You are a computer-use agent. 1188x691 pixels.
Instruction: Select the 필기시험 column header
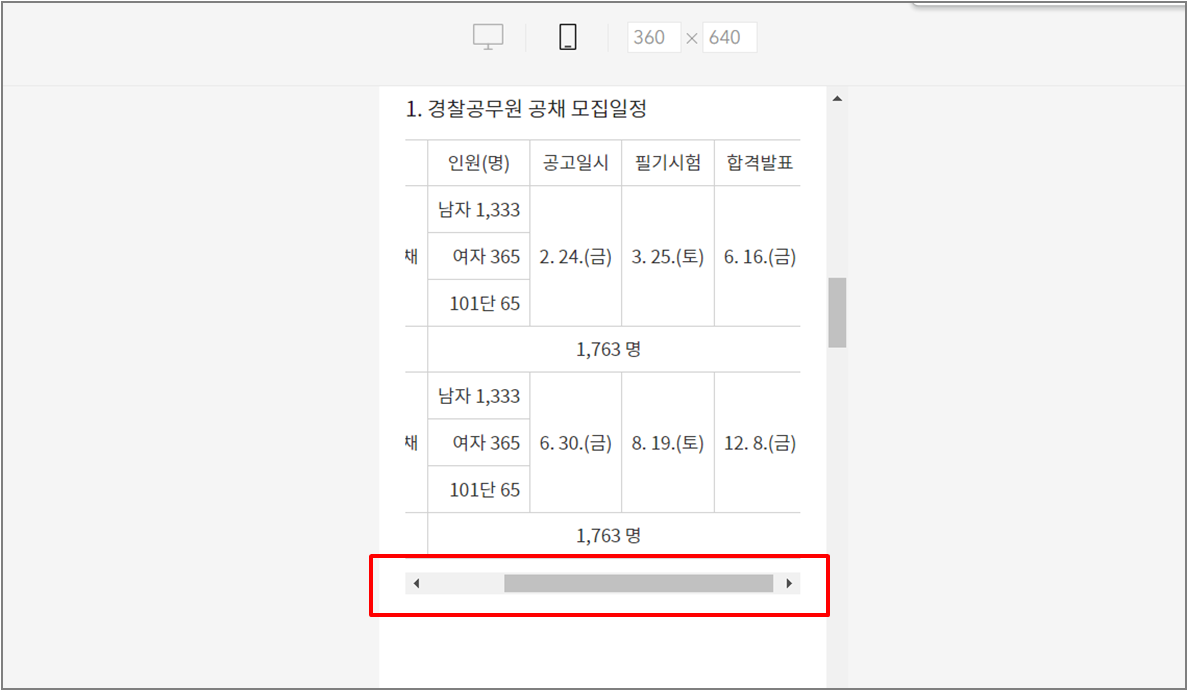point(667,162)
